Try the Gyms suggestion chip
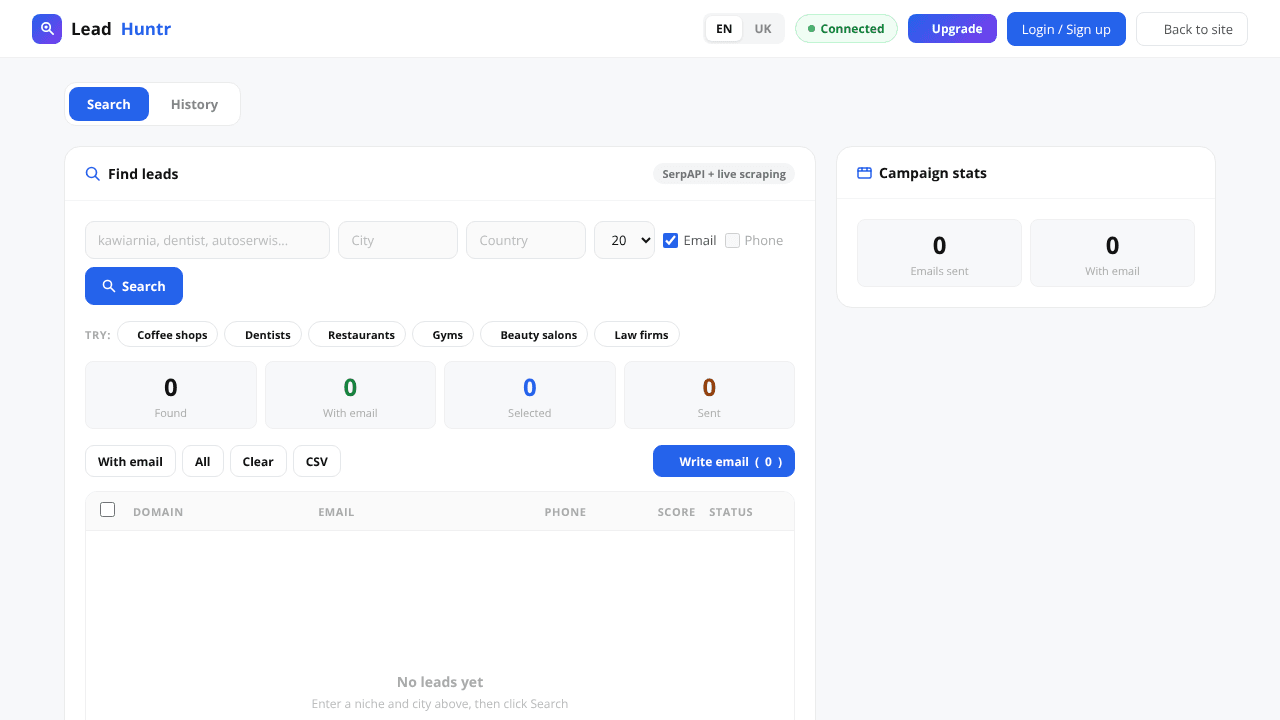Viewport: 1280px width, 720px height. click(443, 334)
